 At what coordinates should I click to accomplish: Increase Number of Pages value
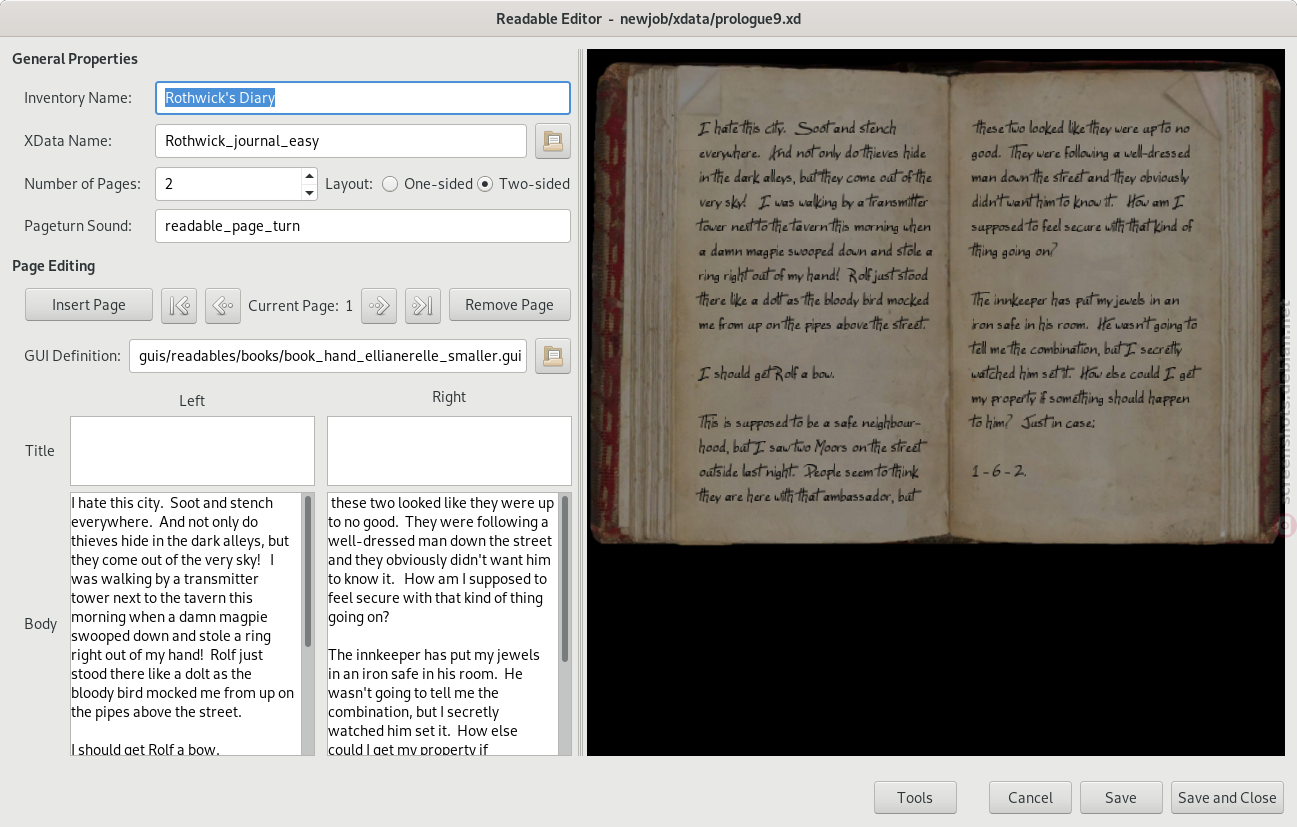coord(309,176)
